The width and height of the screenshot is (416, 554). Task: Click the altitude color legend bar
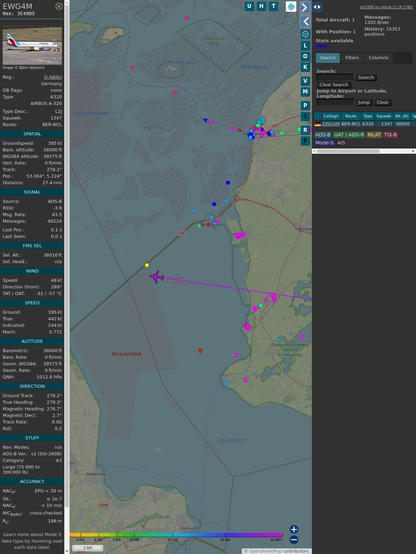click(x=176, y=535)
